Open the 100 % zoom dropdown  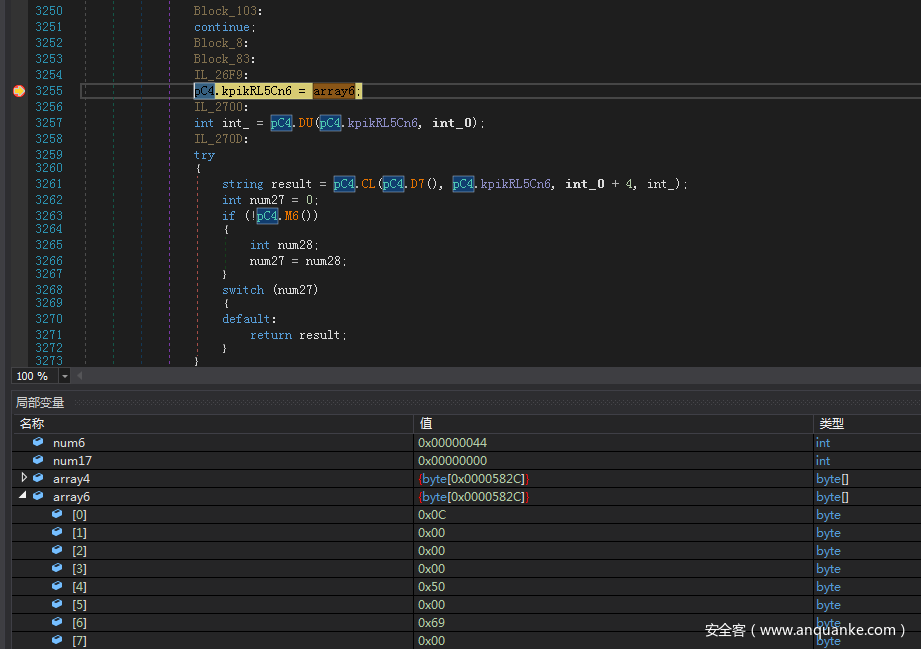click(x=65, y=376)
